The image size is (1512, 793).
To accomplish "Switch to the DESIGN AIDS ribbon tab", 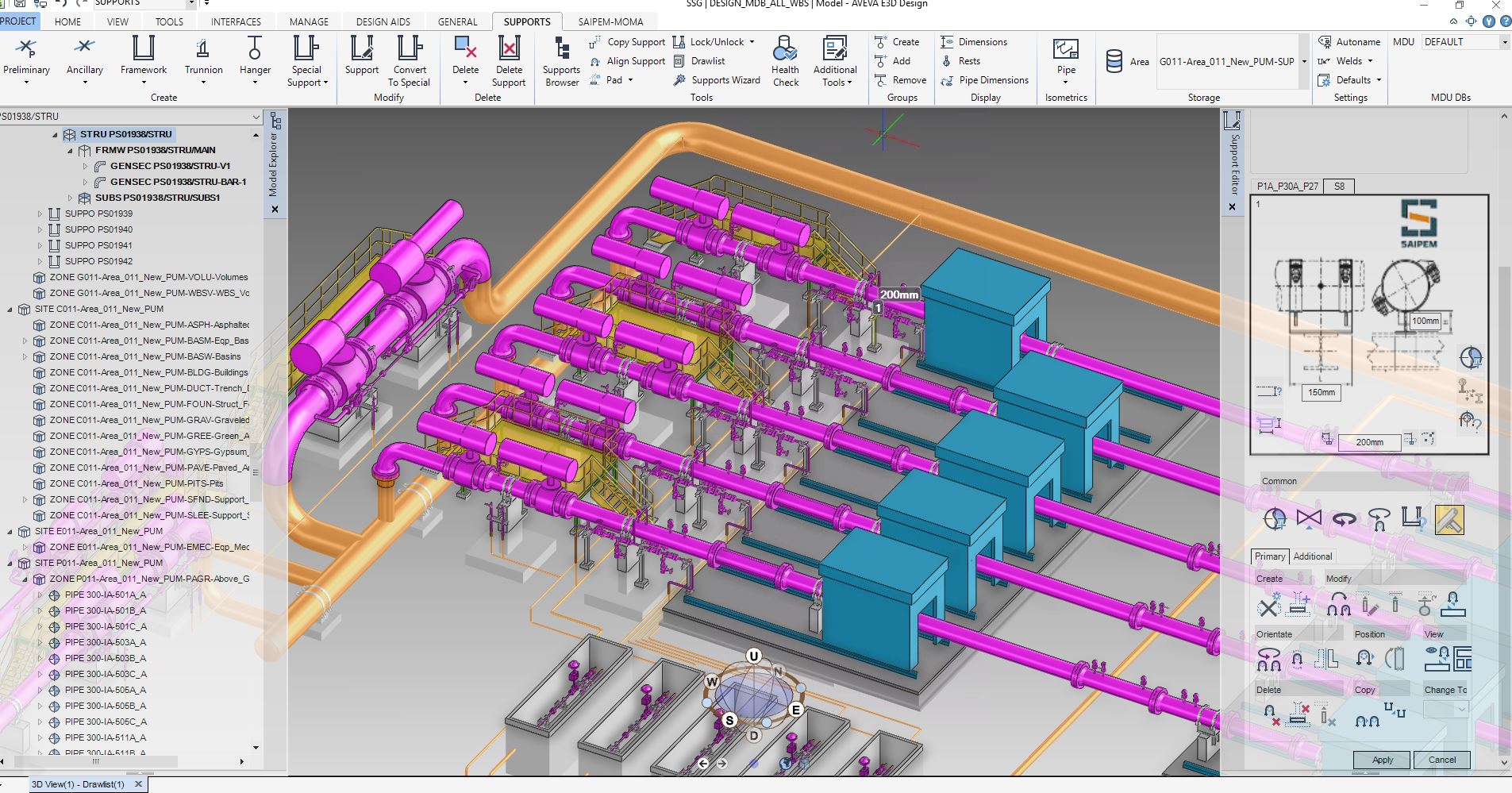I will [x=383, y=21].
